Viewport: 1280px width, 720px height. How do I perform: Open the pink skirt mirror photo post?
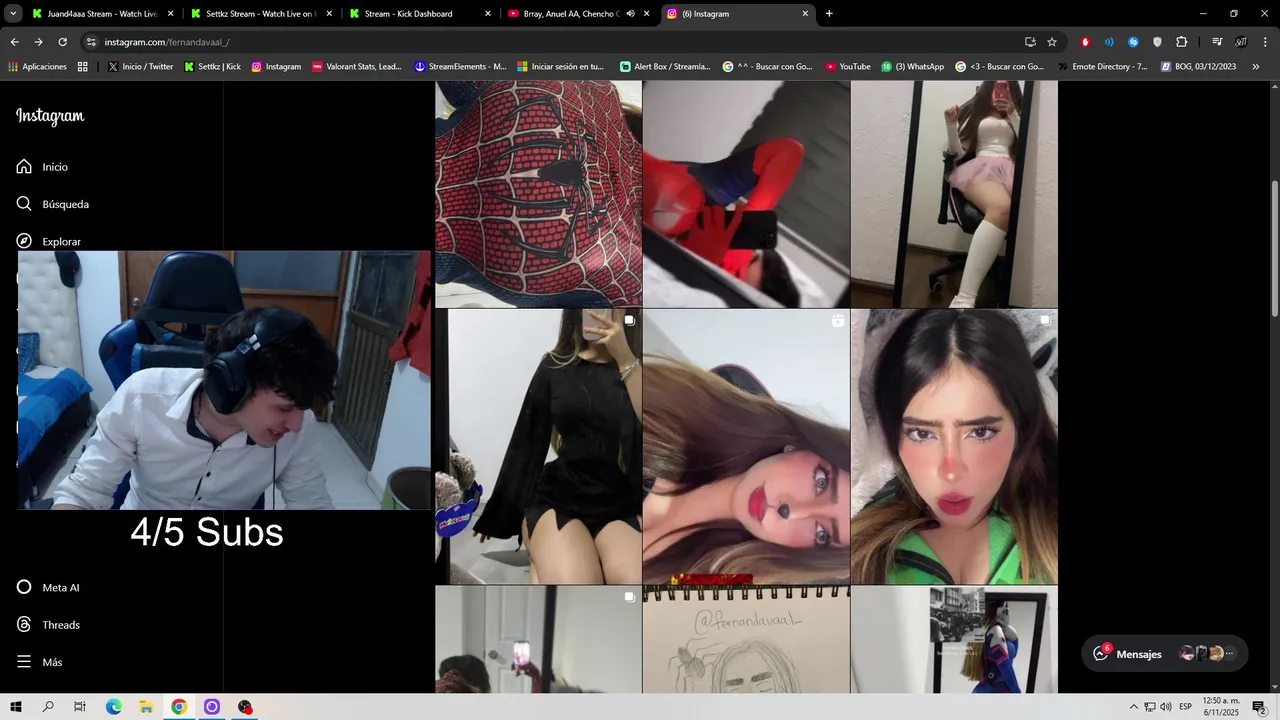(954, 194)
